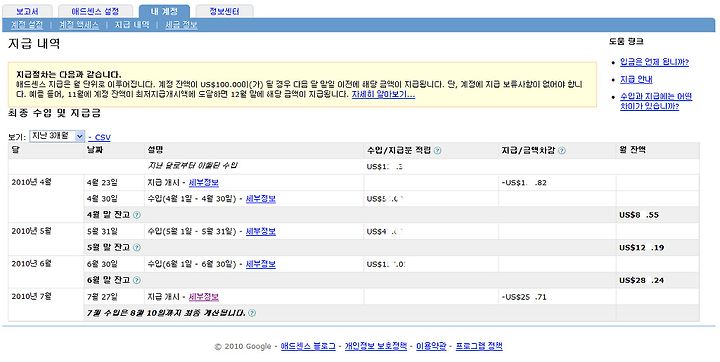Click help icon next to 지급/금액차감
The height and width of the screenshot is (362, 720).
coord(562,150)
